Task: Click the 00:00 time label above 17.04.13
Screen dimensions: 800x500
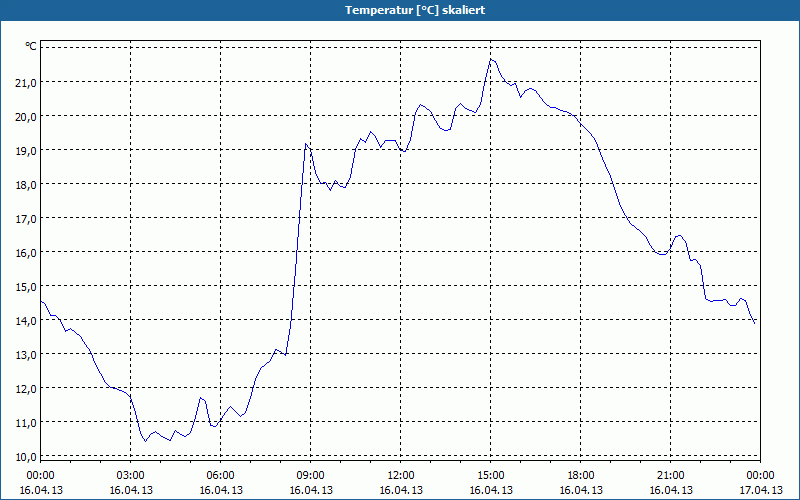Action: pyautogui.click(x=760, y=476)
